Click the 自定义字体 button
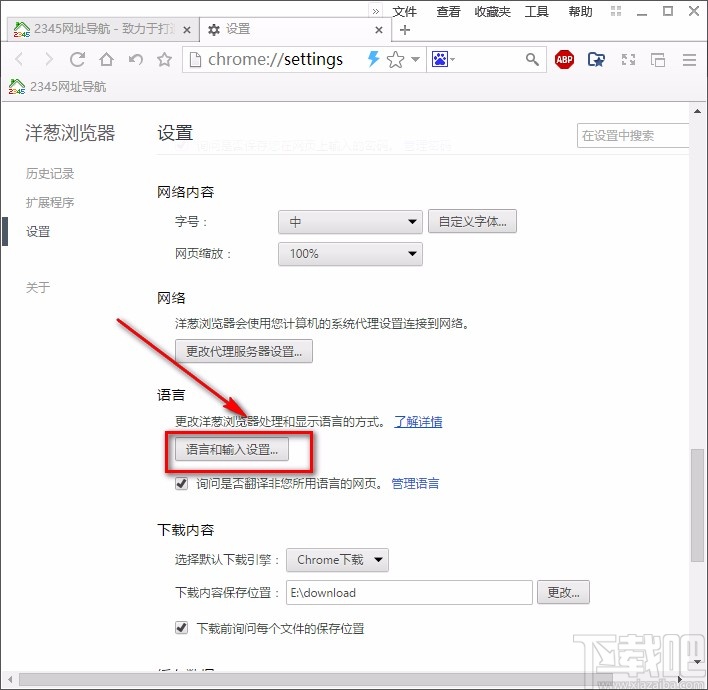708x690 pixels. [x=472, y=221]
